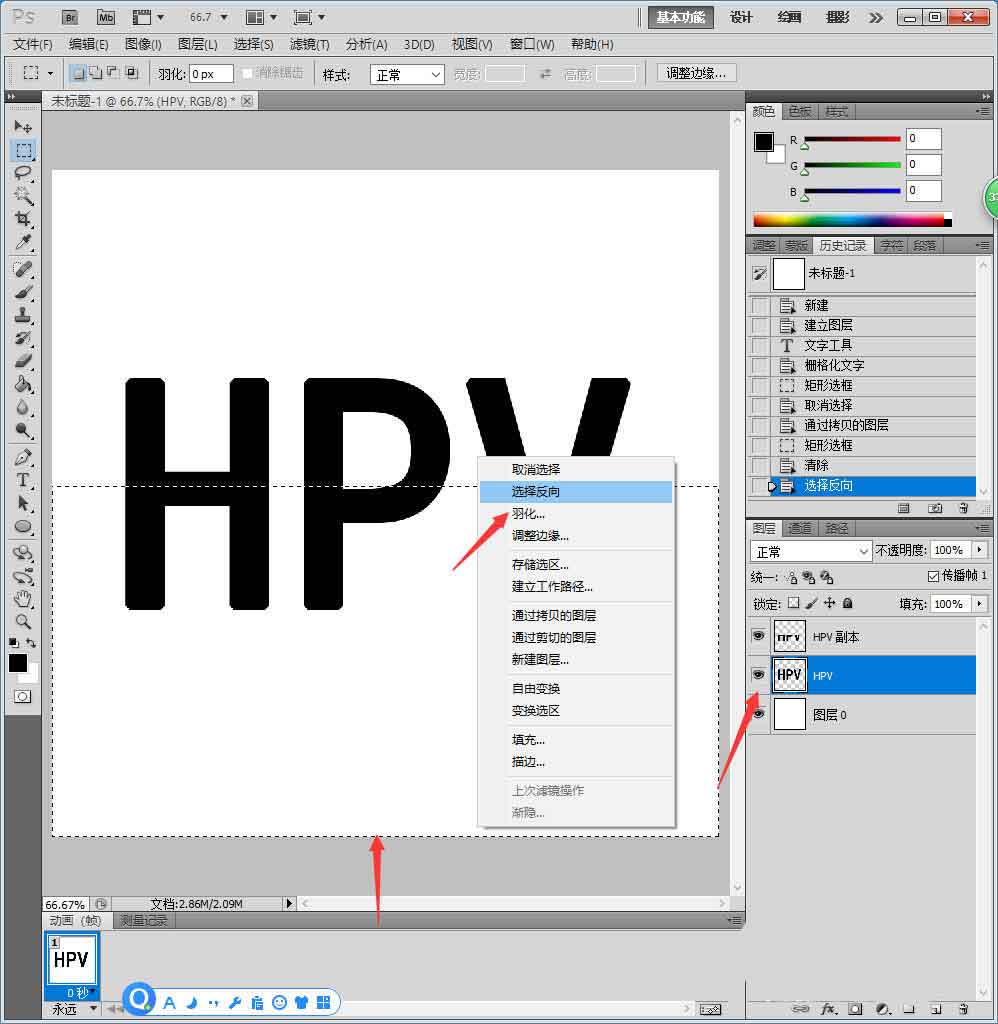
Task: Switch workspace using 基本功能 button
Action: pyautogui.click(x=679, y=17)
